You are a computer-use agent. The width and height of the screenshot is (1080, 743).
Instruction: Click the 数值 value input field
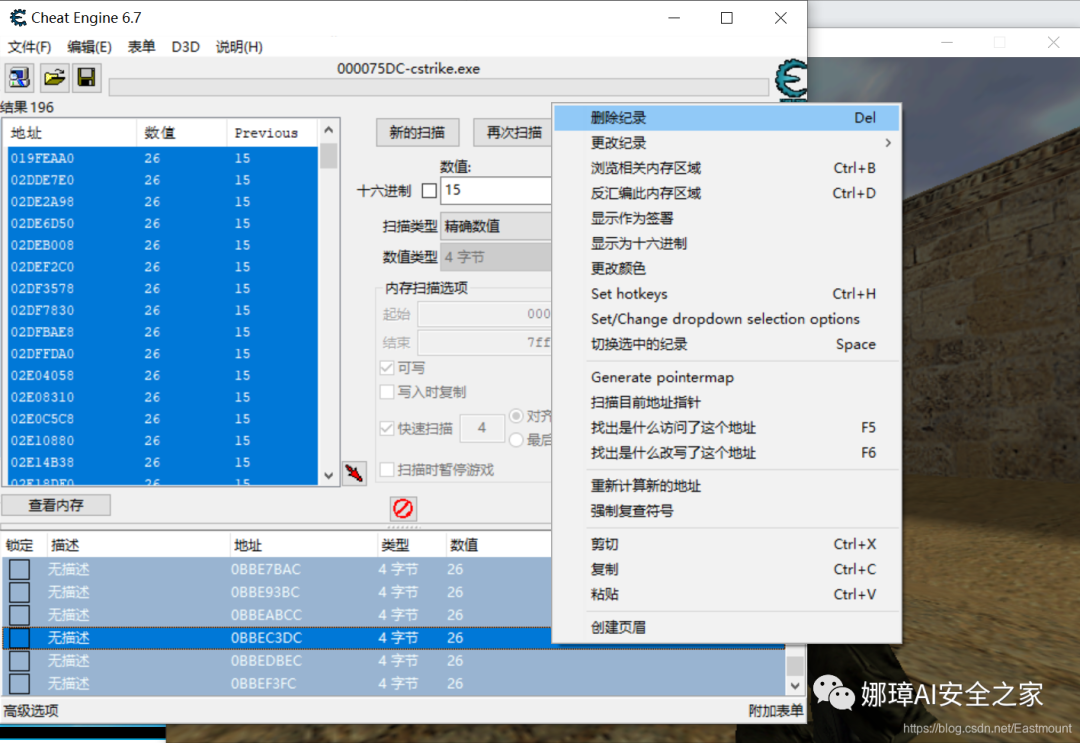point(496,190)
